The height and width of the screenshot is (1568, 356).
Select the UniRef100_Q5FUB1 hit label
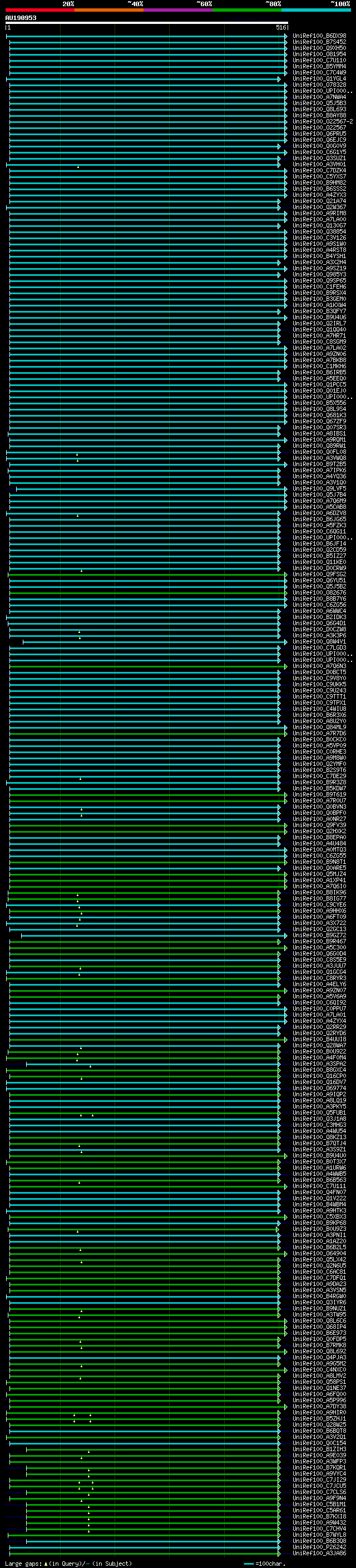(319, 1112)
